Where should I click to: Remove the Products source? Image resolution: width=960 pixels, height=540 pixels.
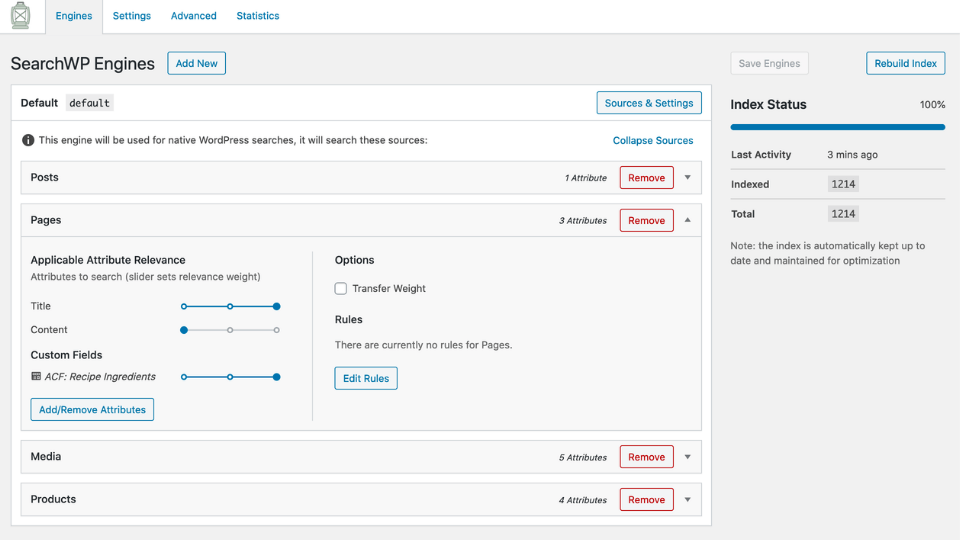click(x=647, y=500)
